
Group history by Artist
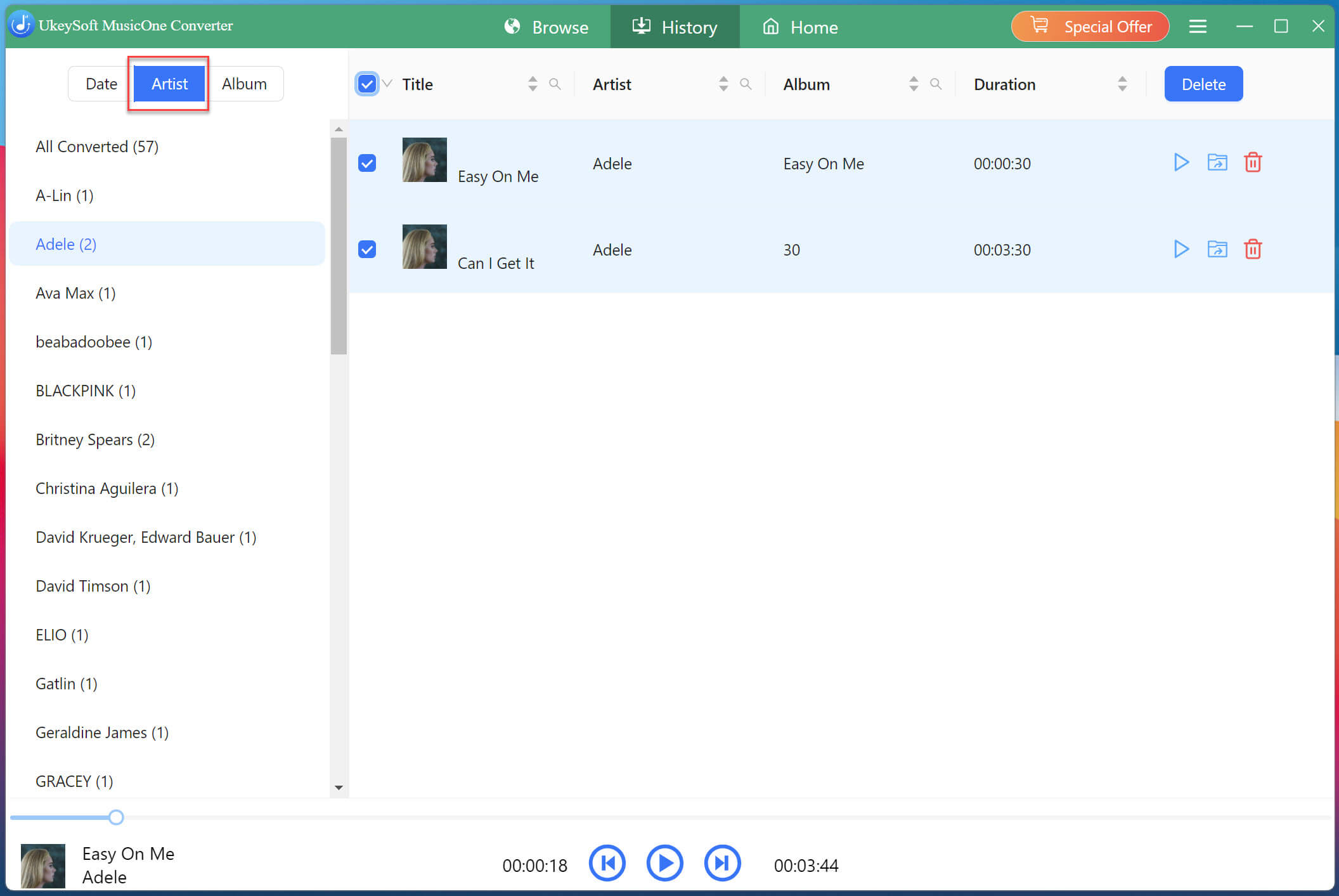point(169,84)
